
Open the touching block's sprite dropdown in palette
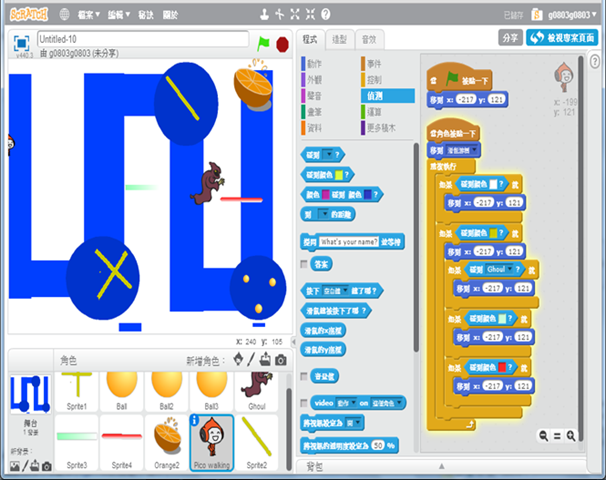(x=328, y=155)
